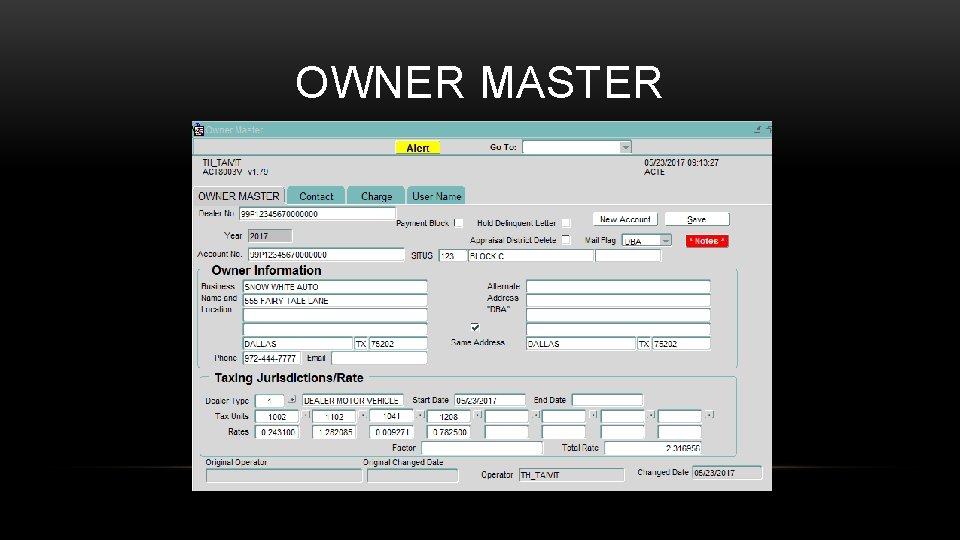Image resolution: width=960 pixels, height=540 pixels.
Task: Click the SITUS number field 123
Action: pos(452,256)
